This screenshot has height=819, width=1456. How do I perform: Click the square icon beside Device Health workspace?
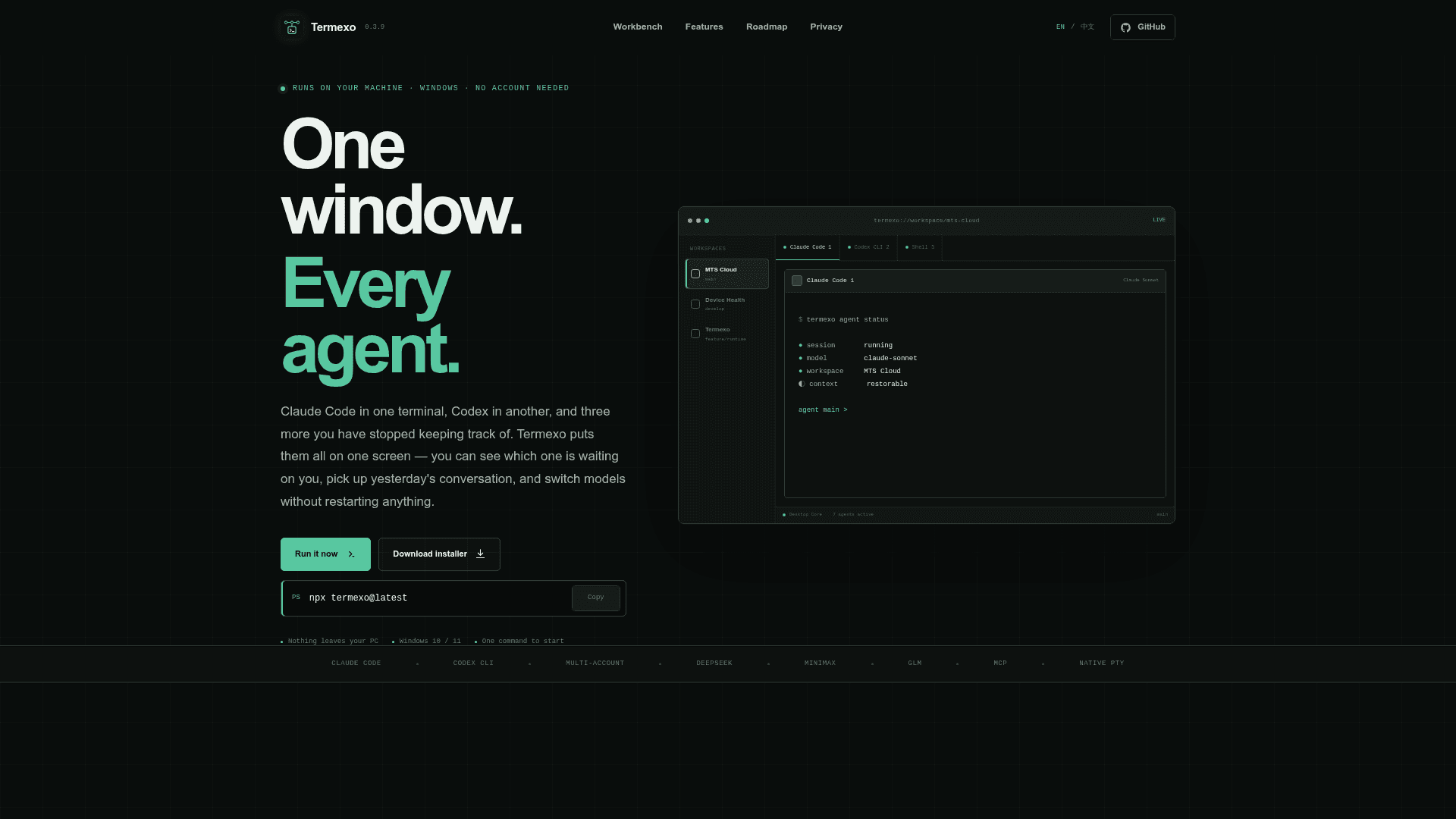695,304
